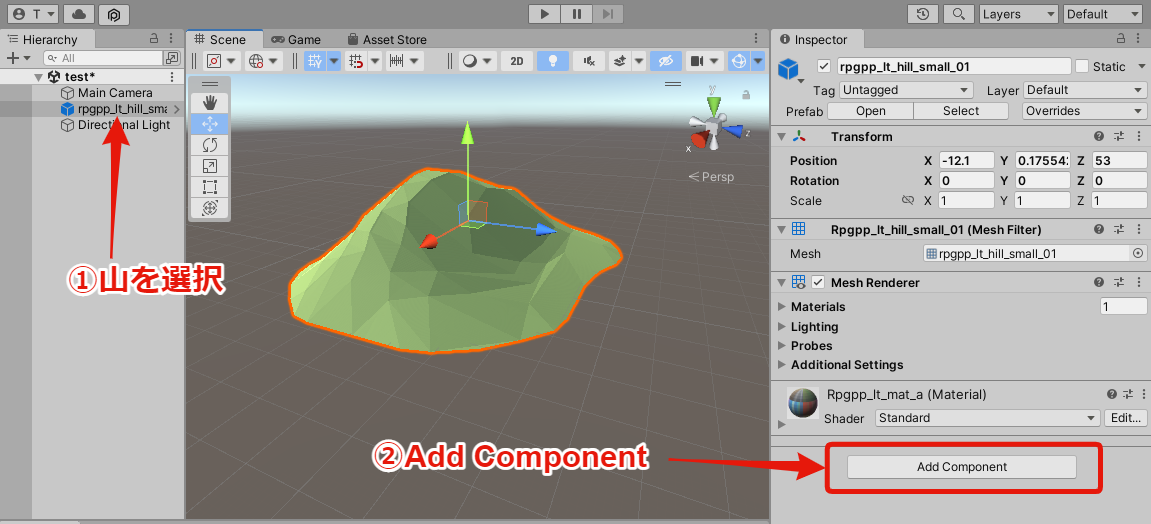Toggle object active checkbox
Screen dimensions: 1151x524
click(x=824, y=67)
